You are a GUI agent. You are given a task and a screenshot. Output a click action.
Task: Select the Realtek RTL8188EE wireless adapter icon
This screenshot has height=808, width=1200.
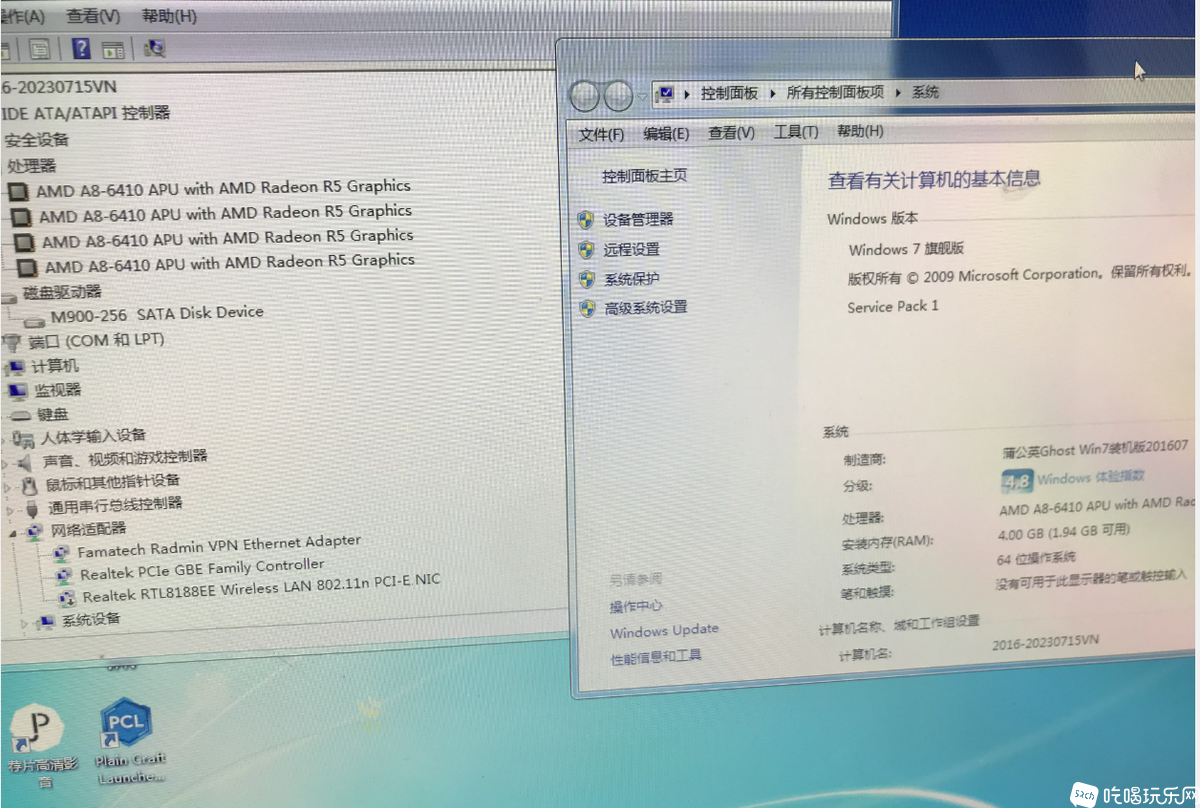[x=68, y=598]
